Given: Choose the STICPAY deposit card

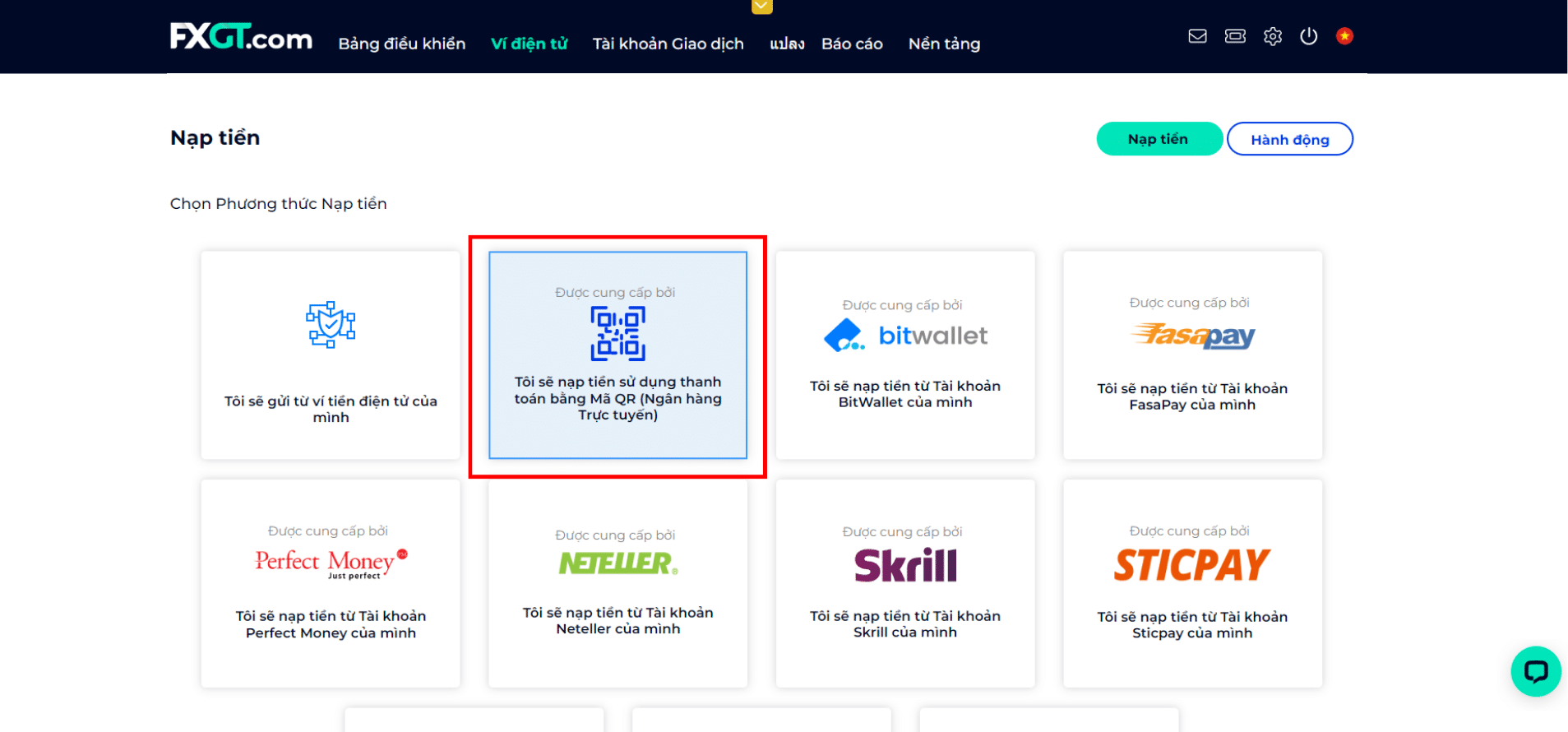Looking at the screenshot, I should click(1192, 584).
